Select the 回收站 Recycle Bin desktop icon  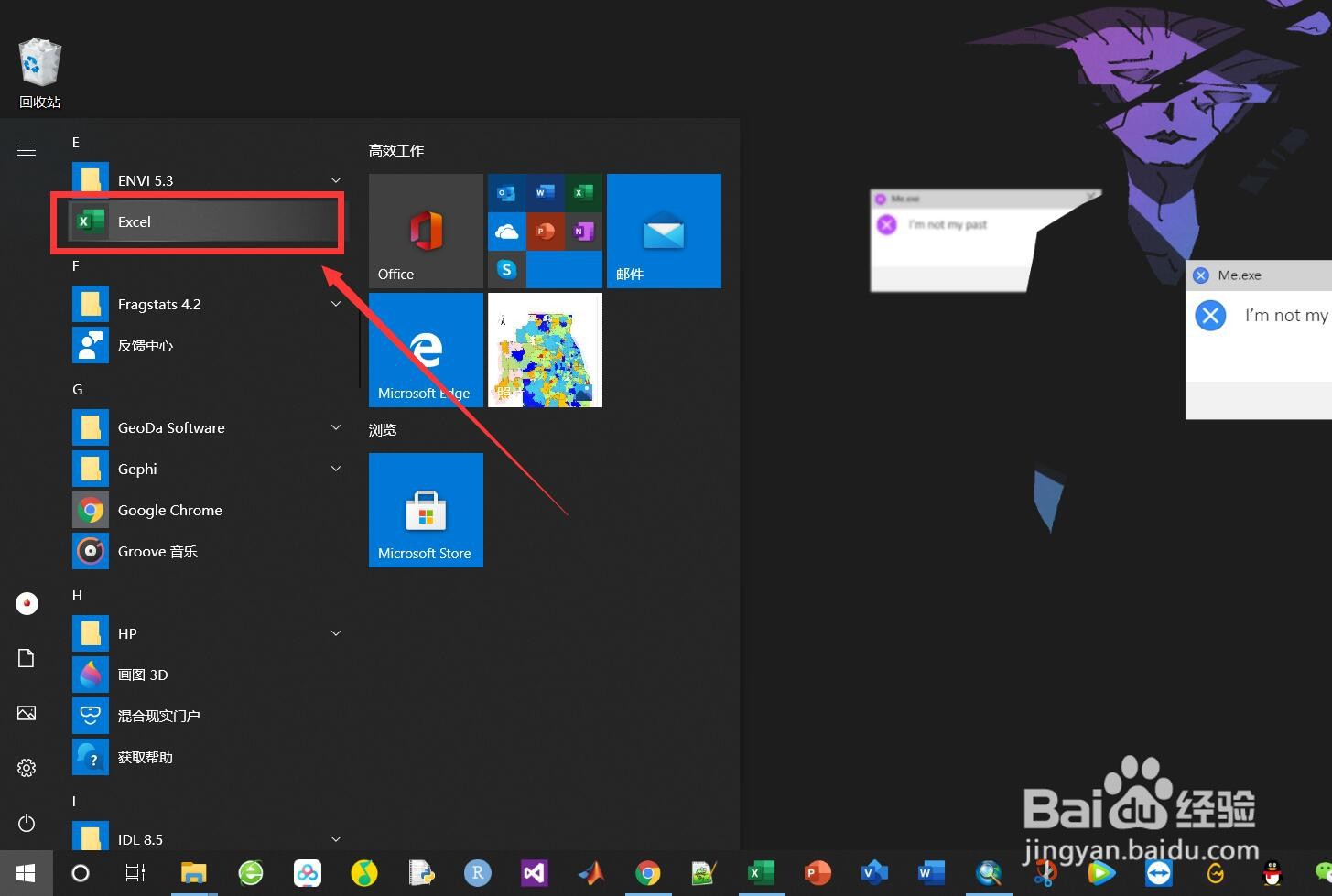tap(39, 73)
